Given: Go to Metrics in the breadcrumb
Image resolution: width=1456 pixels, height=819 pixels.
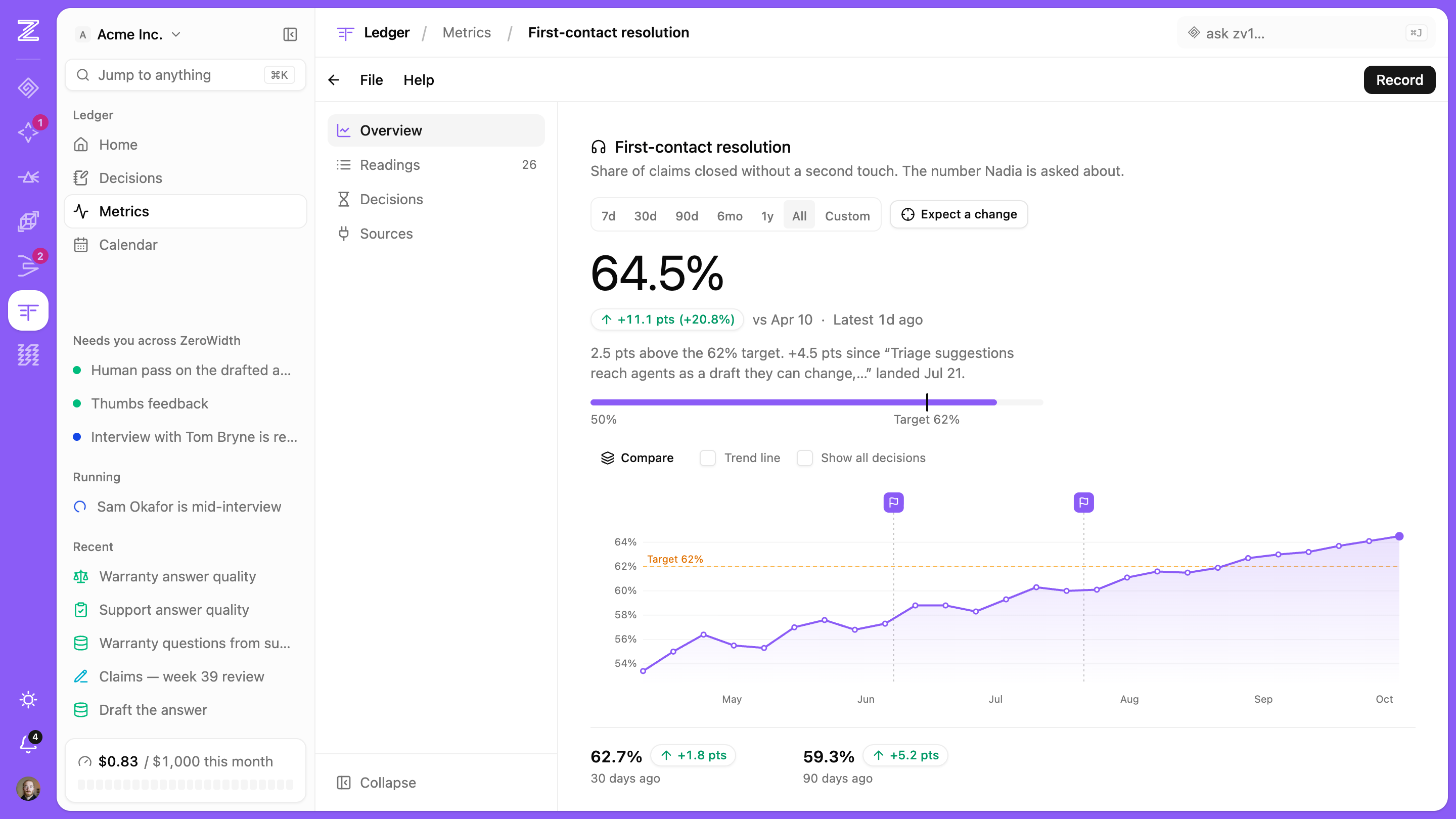Looking at the screenshot, I should click(x=466, y=33).
